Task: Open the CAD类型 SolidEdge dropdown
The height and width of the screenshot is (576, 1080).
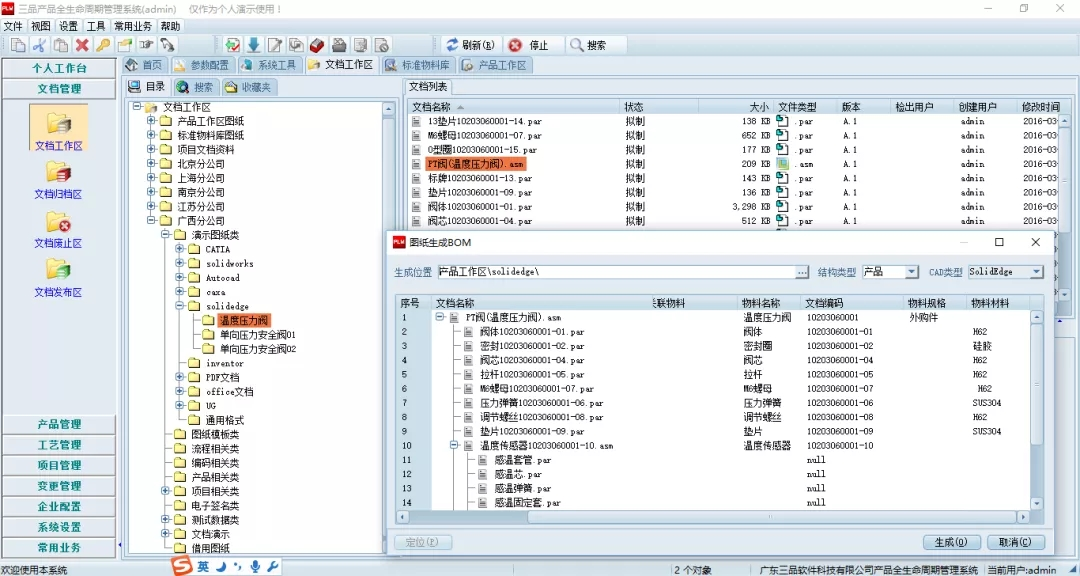Action: click(x=1036, y=272)
